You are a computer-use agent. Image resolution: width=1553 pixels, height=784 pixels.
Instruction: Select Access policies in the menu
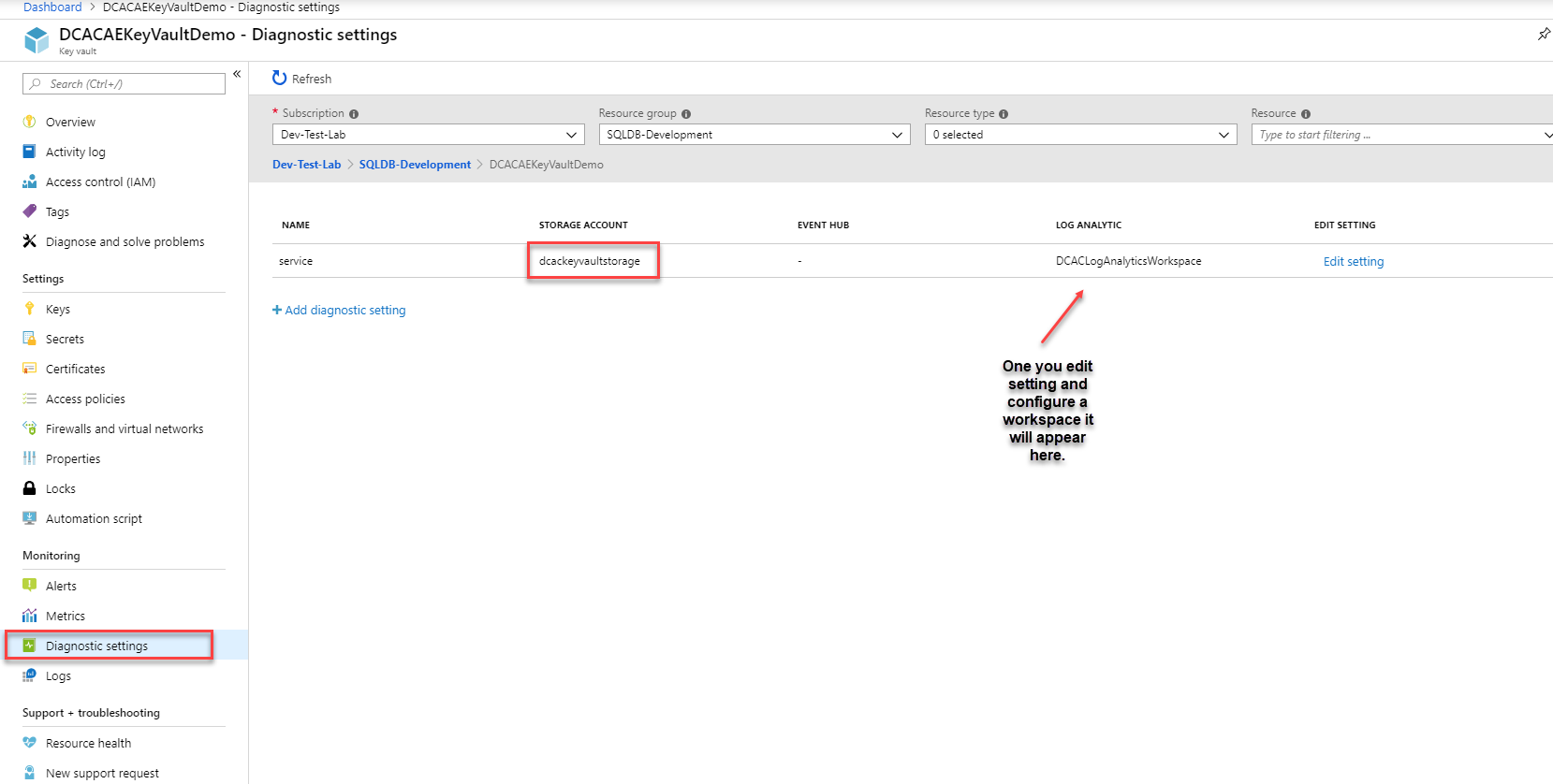pos(85,399)
